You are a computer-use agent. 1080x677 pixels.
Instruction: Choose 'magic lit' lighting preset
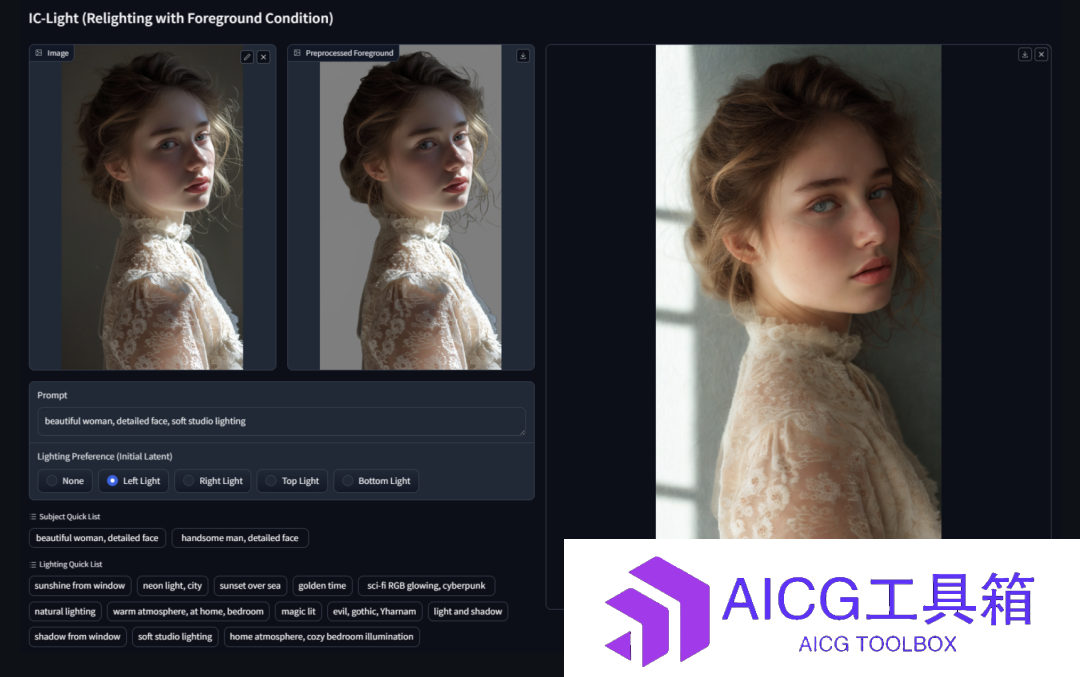pos(298,612)
